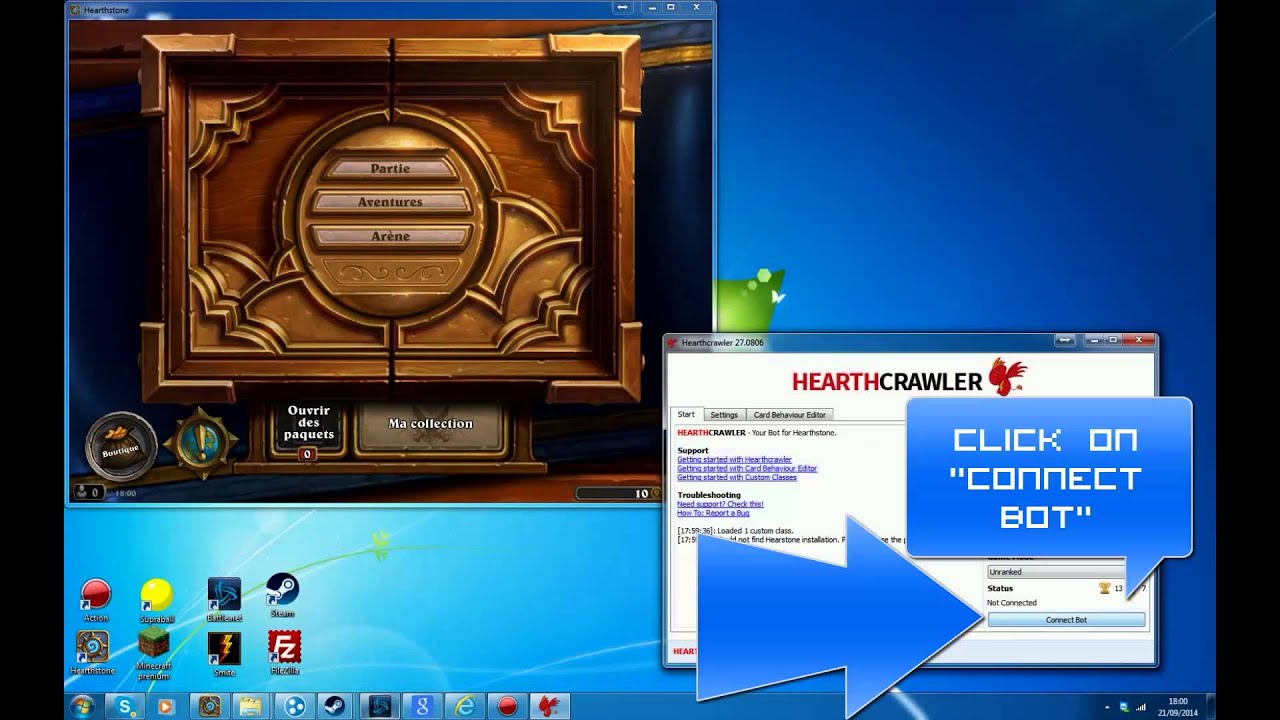Click the Arène button in Hearthstone

390,236
